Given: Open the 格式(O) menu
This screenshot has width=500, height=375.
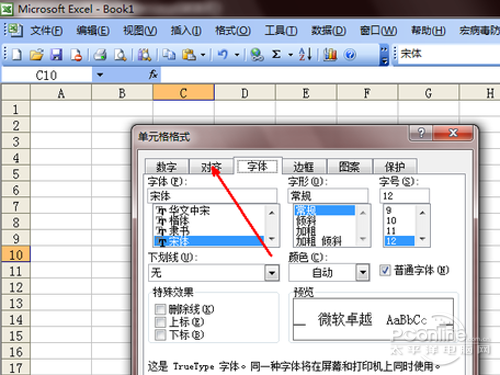Looking at the screenshot, I should coord(232,31).
